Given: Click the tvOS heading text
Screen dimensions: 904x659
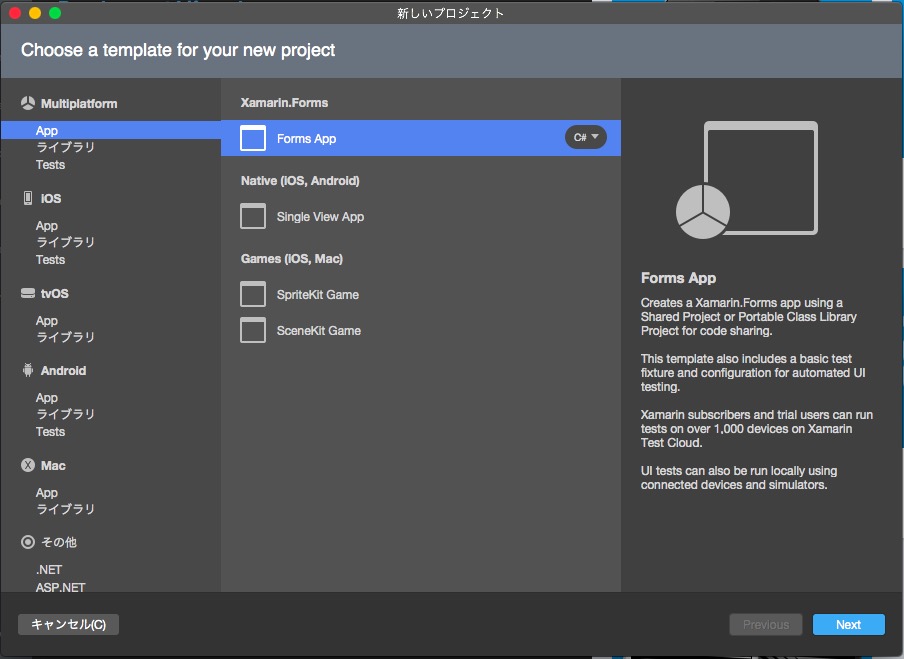Looking at the screenshot, I should click(55, 293).
